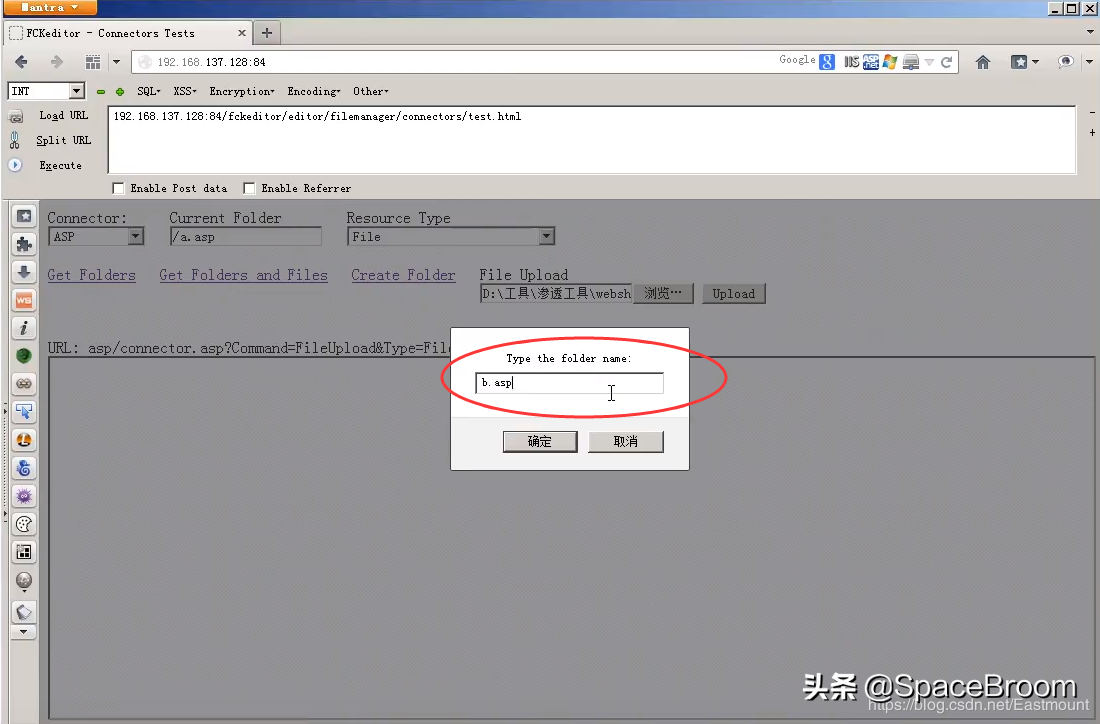Viewport: 1100px width, 724px height.
Task: Open the Other menu
Action: point(370,91)
